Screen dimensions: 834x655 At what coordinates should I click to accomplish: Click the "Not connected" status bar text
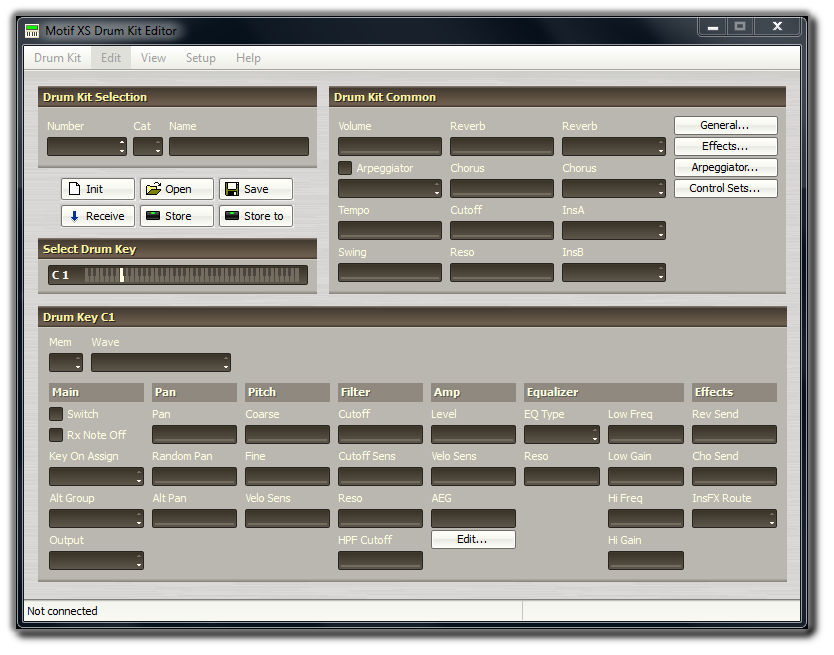tap(62, 611)
